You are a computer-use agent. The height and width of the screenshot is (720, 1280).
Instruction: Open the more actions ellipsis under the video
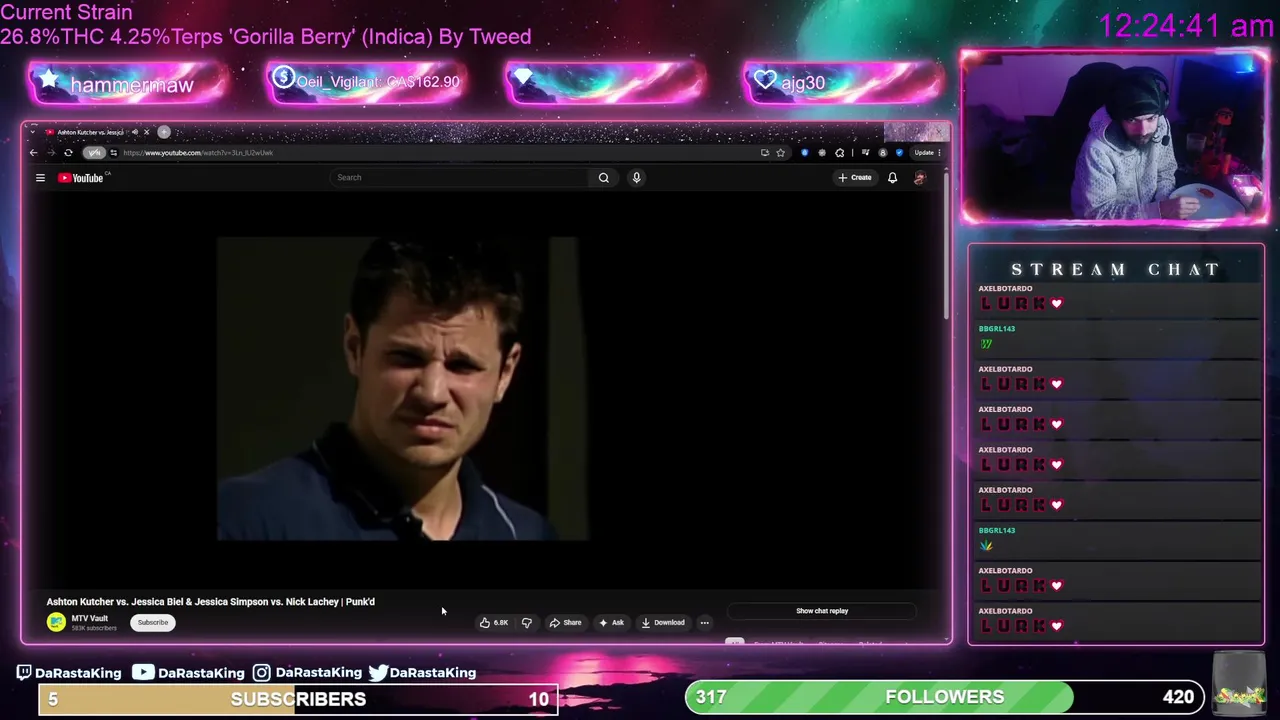click(704, 623)
